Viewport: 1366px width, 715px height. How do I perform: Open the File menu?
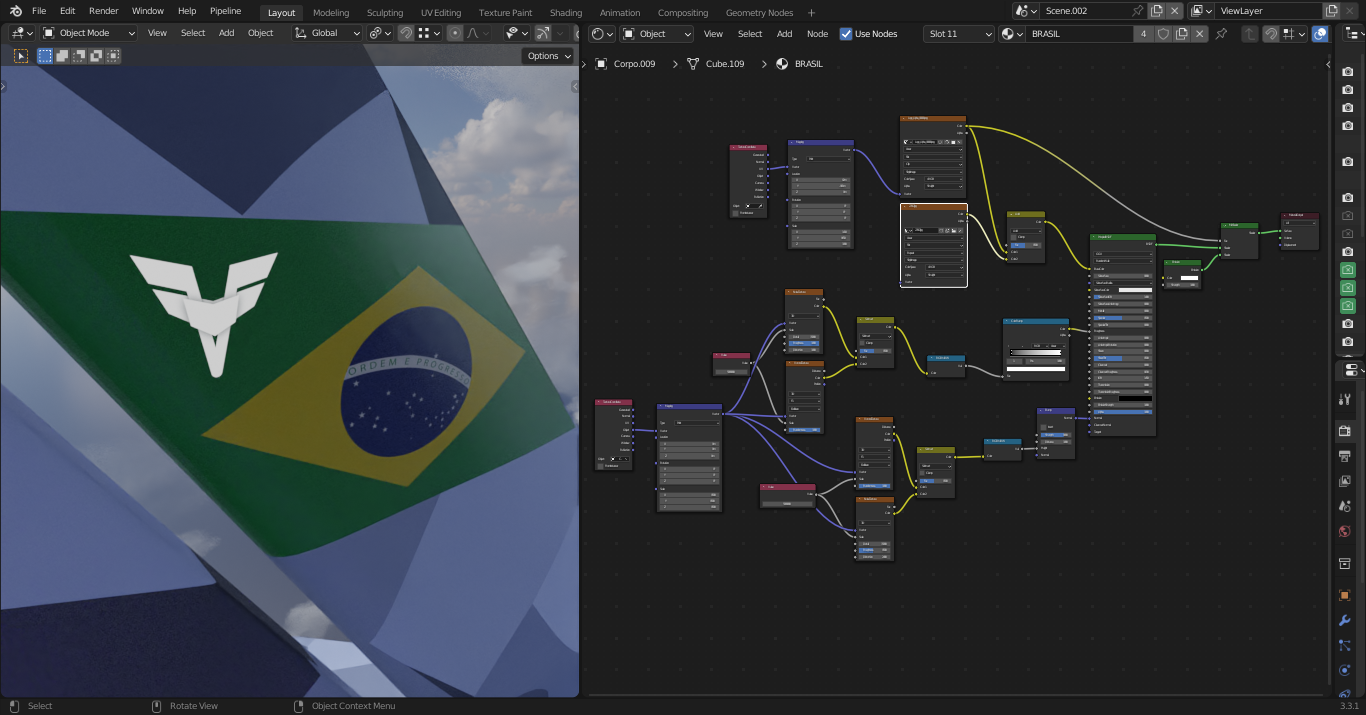[x=39, y=11]
